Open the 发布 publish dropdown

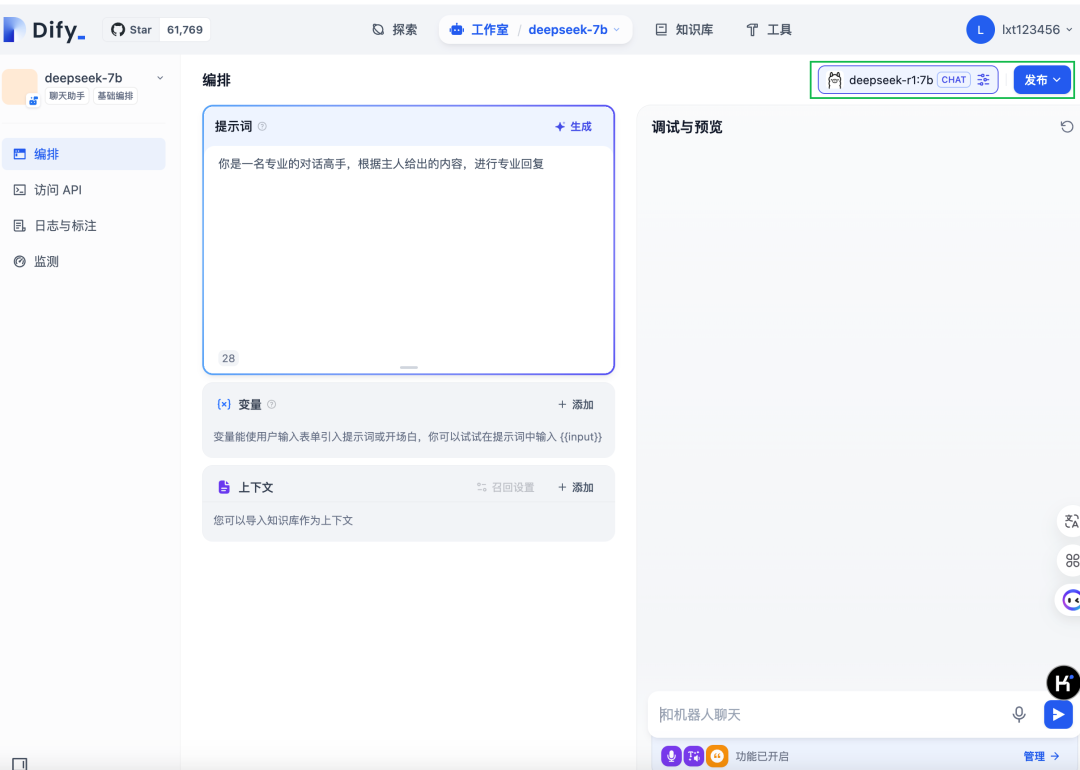point(1042,80)
